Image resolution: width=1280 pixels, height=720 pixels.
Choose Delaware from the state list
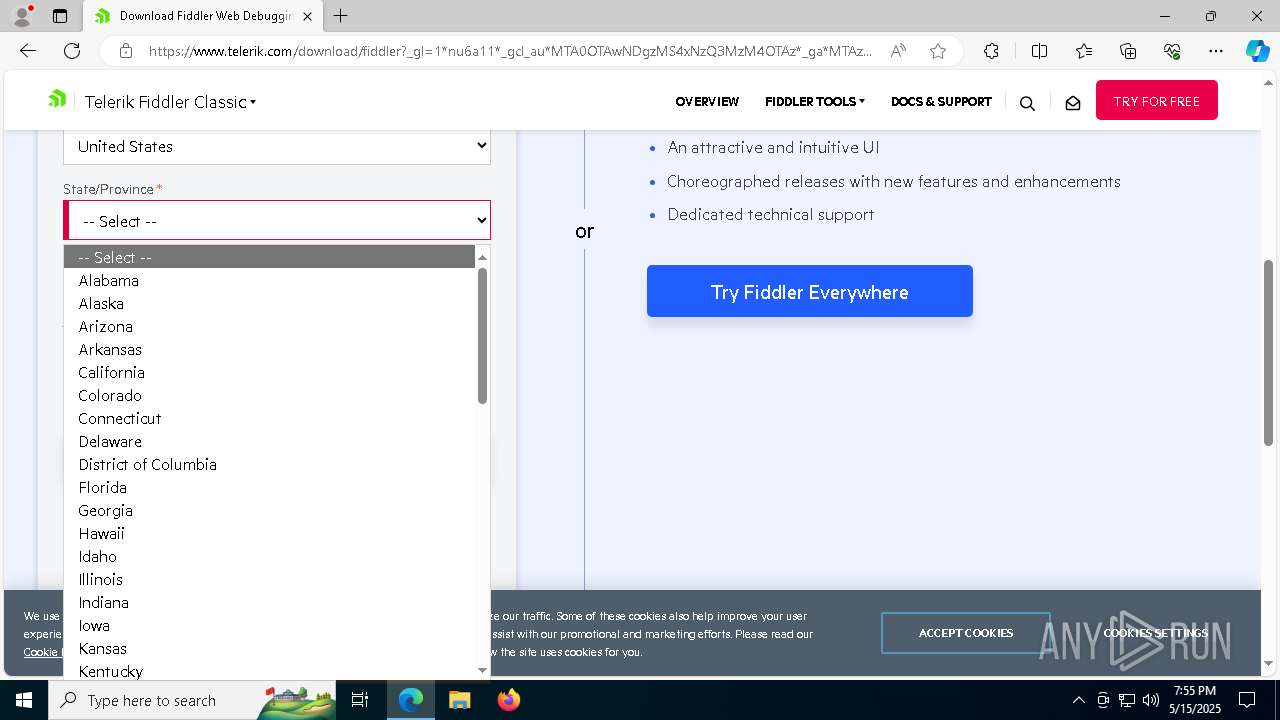pyautogui.click(x=269, y=441)
